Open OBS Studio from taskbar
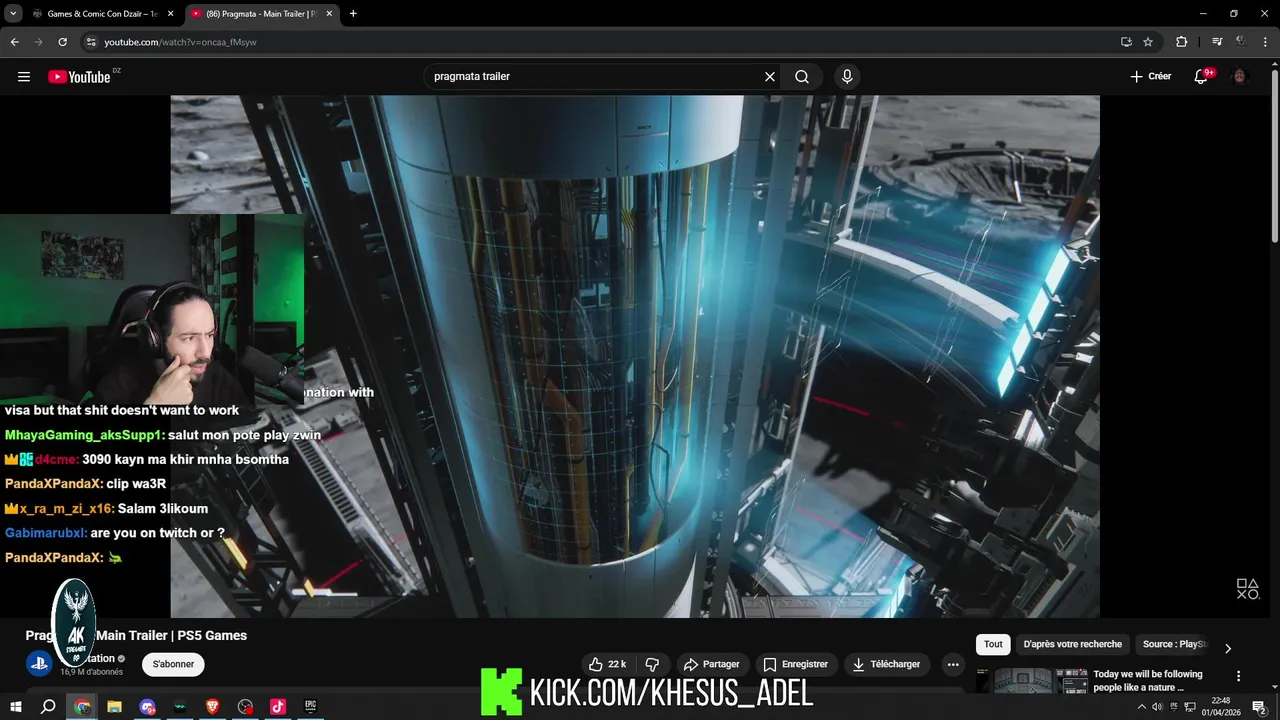 (x=245, y=706)
